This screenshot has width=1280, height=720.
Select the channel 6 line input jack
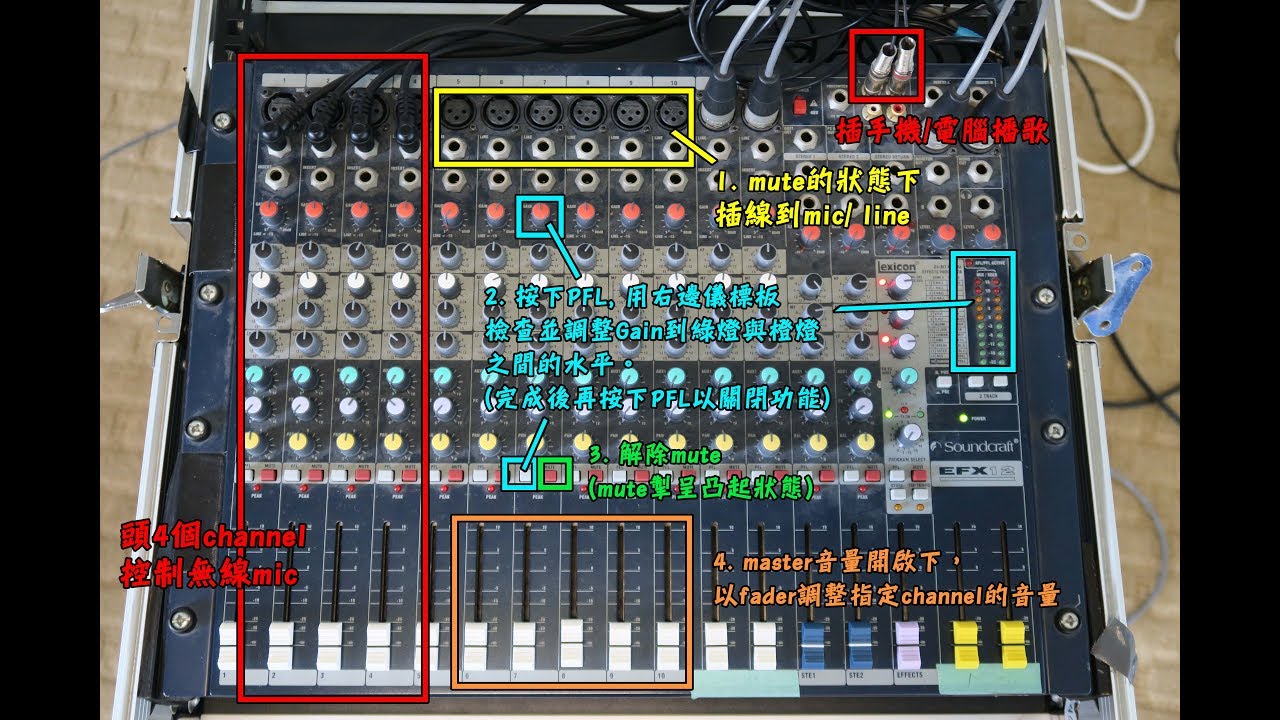pyautogui.click(x=500, y=150)
